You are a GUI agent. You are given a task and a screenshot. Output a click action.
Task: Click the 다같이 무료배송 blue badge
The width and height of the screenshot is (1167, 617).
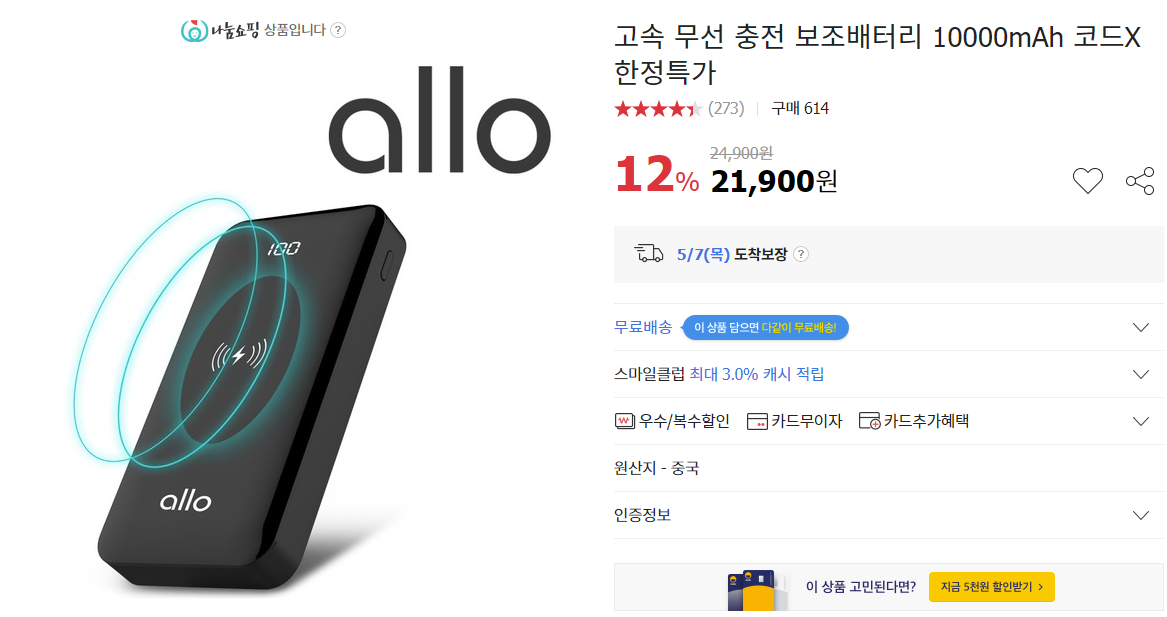coord(765,327)
